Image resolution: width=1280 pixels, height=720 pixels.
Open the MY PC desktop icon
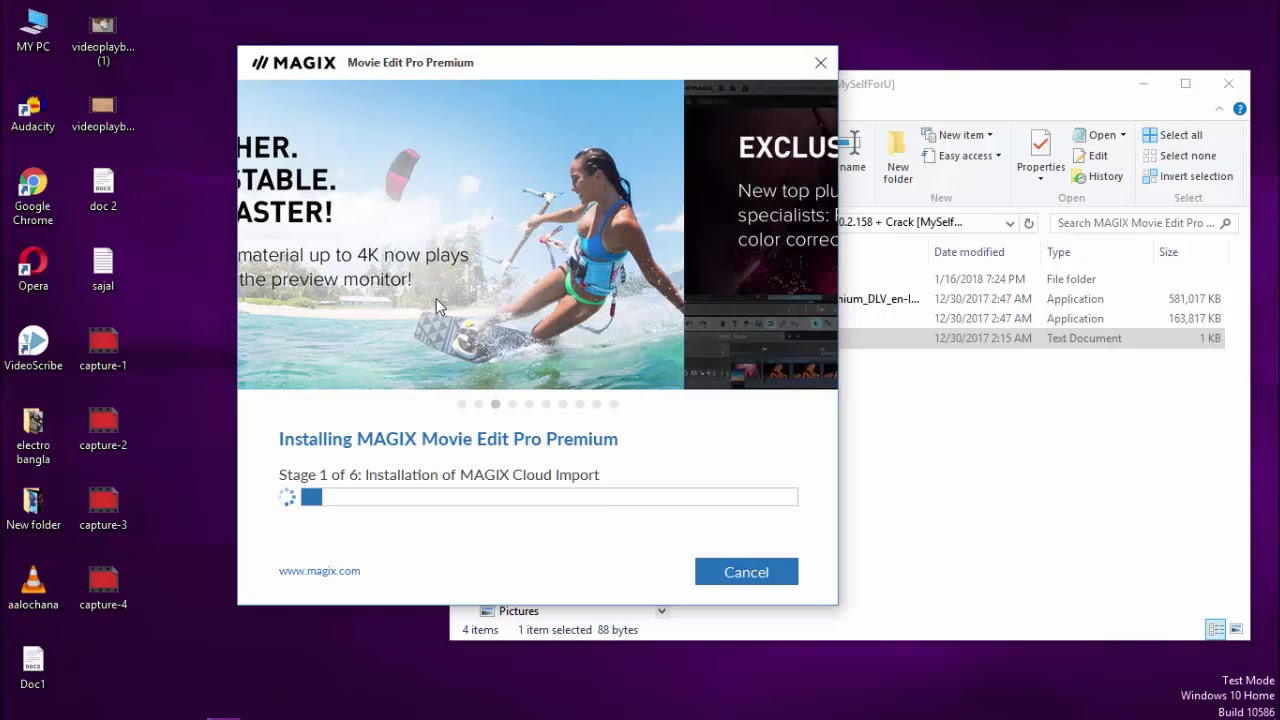point(33,30)
